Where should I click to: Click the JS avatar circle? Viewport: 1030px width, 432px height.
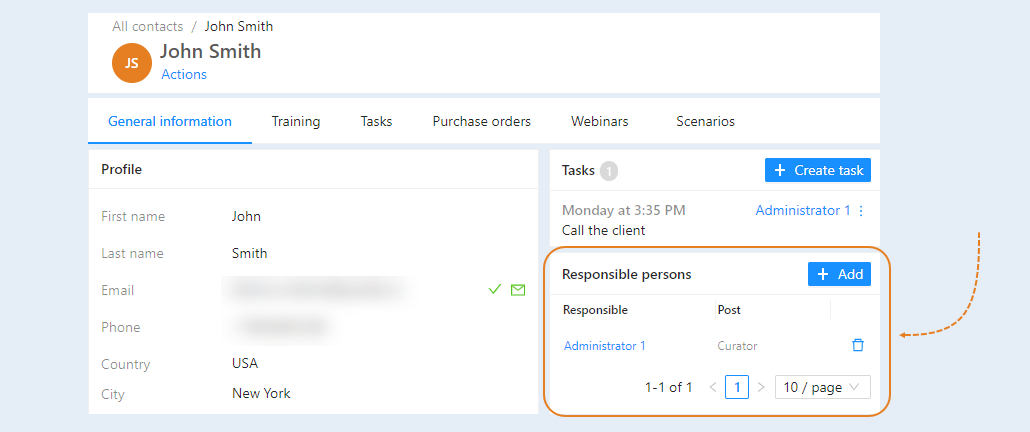132,63
